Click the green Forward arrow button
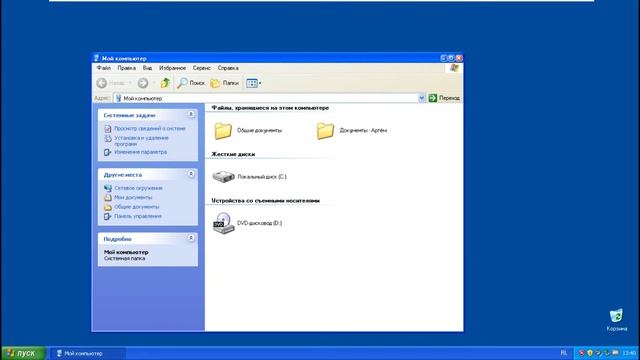 (x=143, y=83)
